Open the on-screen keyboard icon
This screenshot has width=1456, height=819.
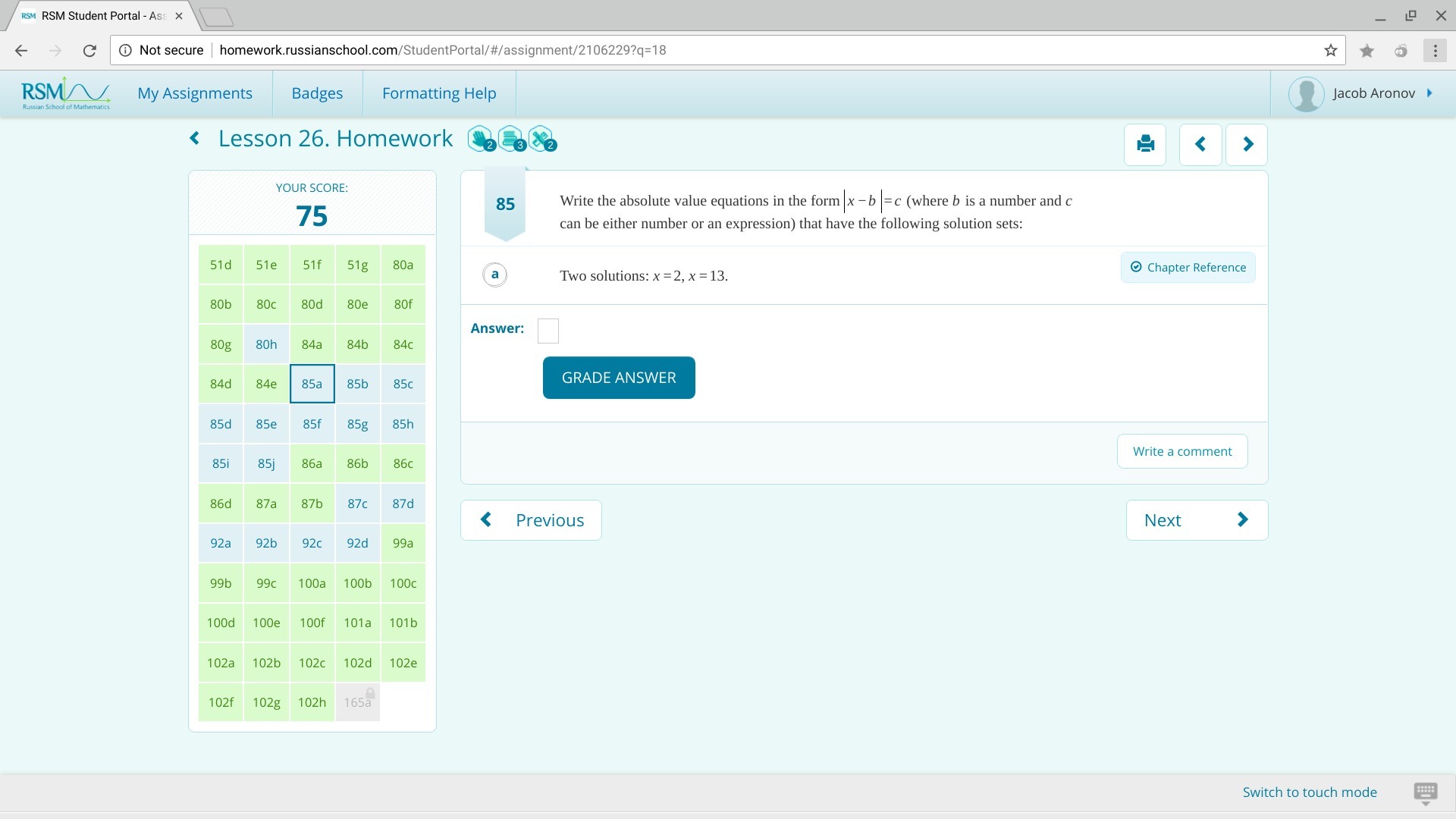1425,792
